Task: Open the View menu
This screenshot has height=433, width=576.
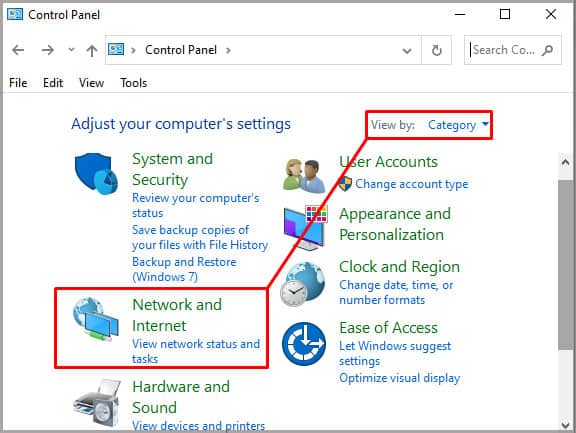Action: click(91, 83)
